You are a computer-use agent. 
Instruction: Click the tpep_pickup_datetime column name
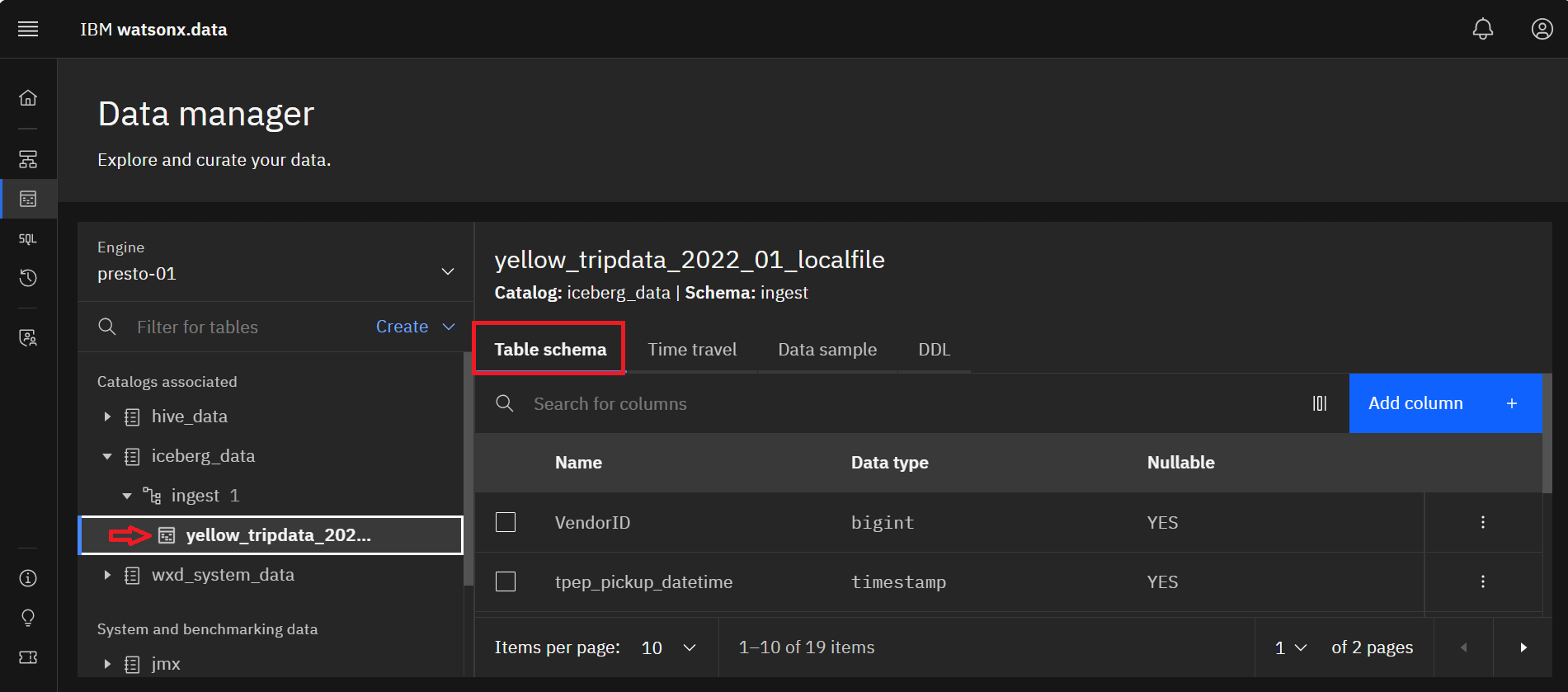click(643, 582)
